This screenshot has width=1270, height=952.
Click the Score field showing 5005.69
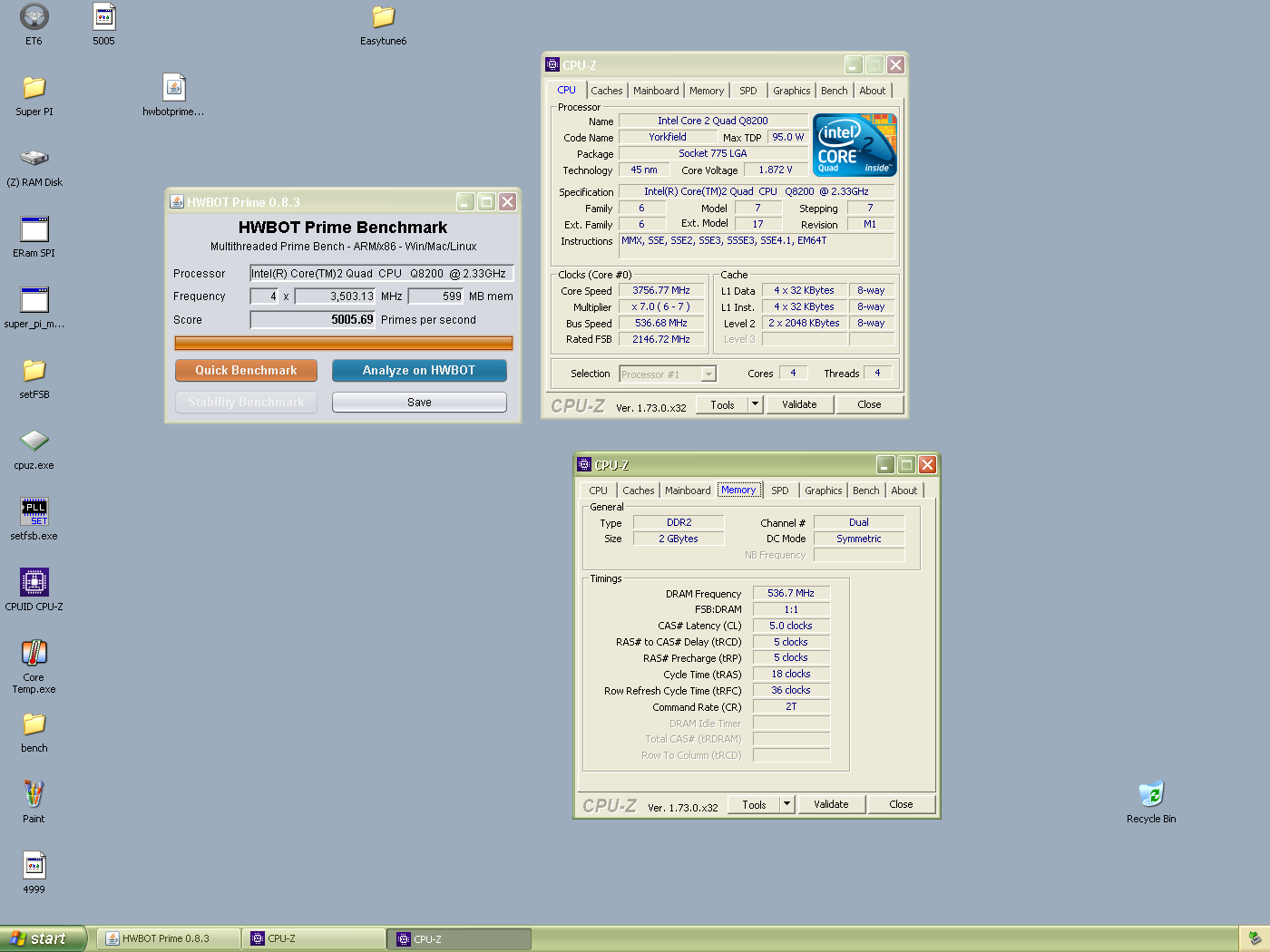click(313, 319)
